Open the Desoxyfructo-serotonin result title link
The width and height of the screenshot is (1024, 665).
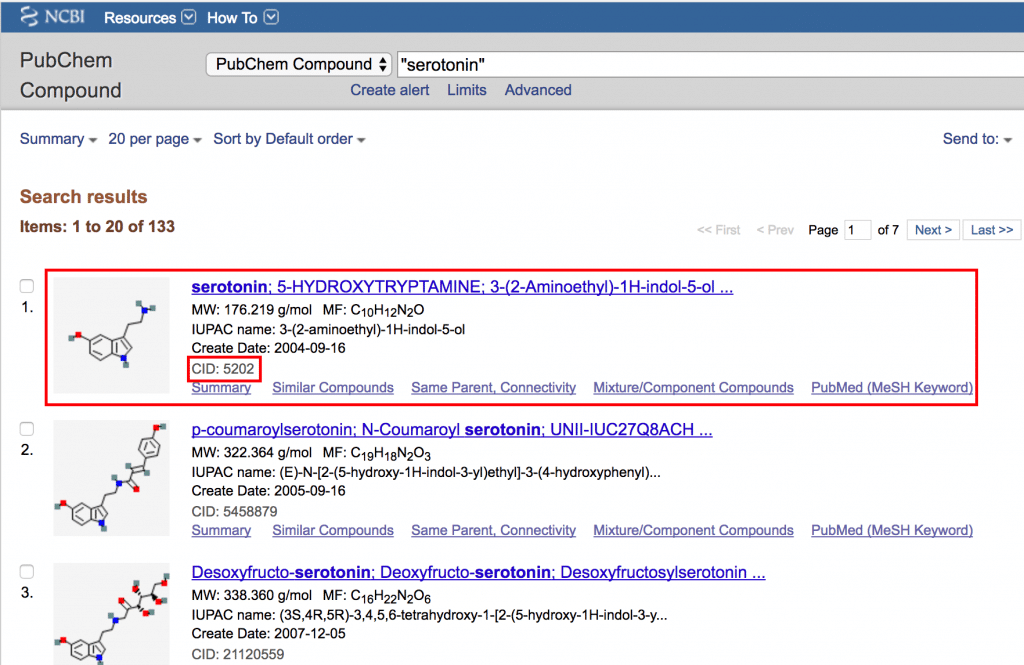tap(479, 573)
